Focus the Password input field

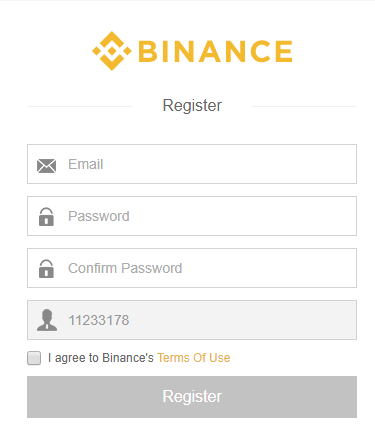(192, 216)
